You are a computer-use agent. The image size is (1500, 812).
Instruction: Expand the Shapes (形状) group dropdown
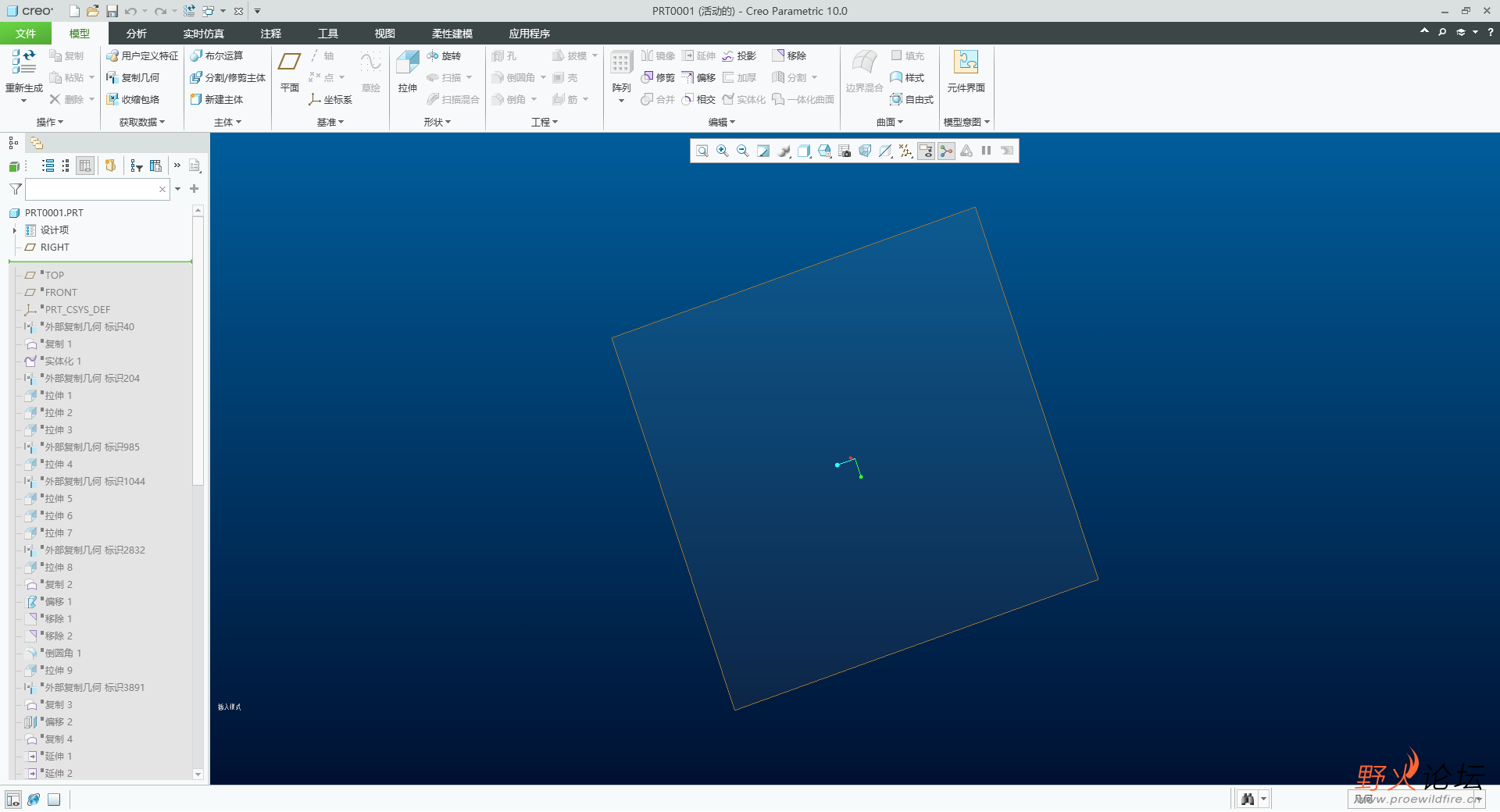tap(437, 123)
